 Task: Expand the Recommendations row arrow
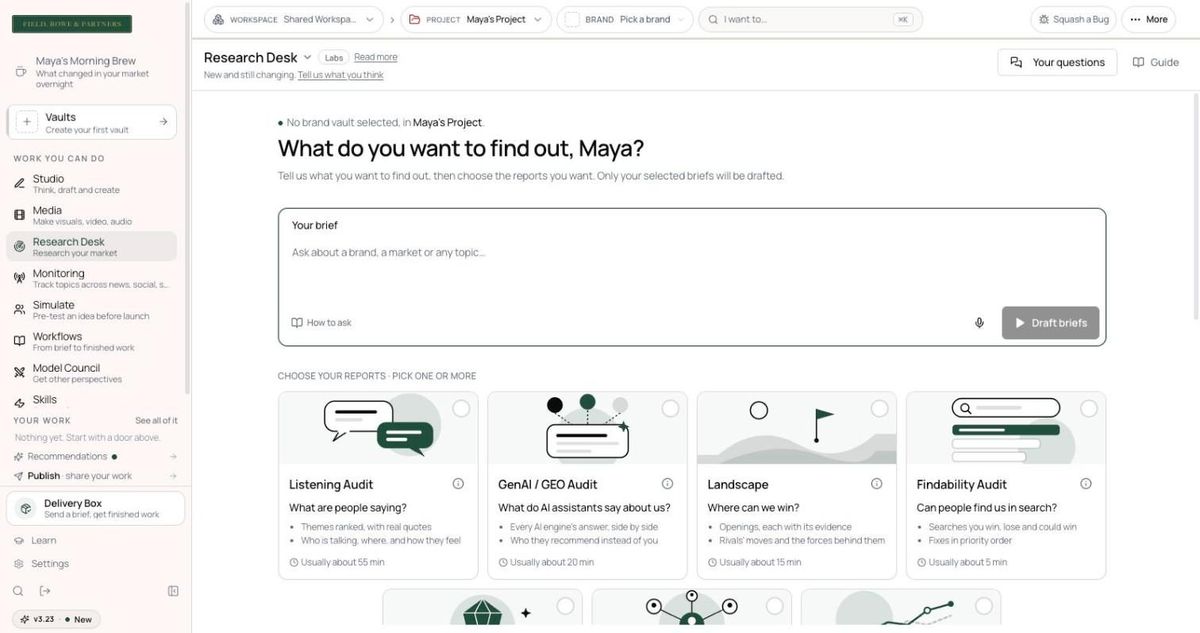coord(173,457)
